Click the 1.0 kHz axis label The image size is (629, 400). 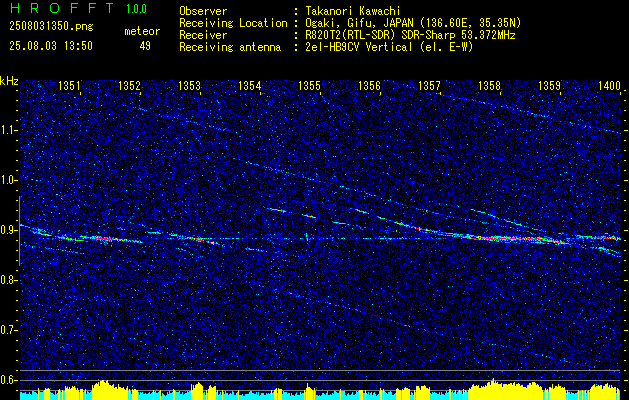[x=8, y=180]
